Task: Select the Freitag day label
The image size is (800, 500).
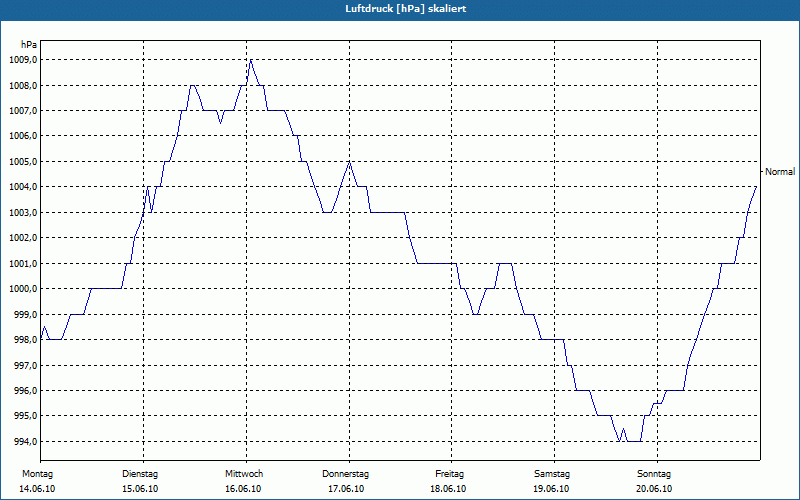Action: click(449, 474)
